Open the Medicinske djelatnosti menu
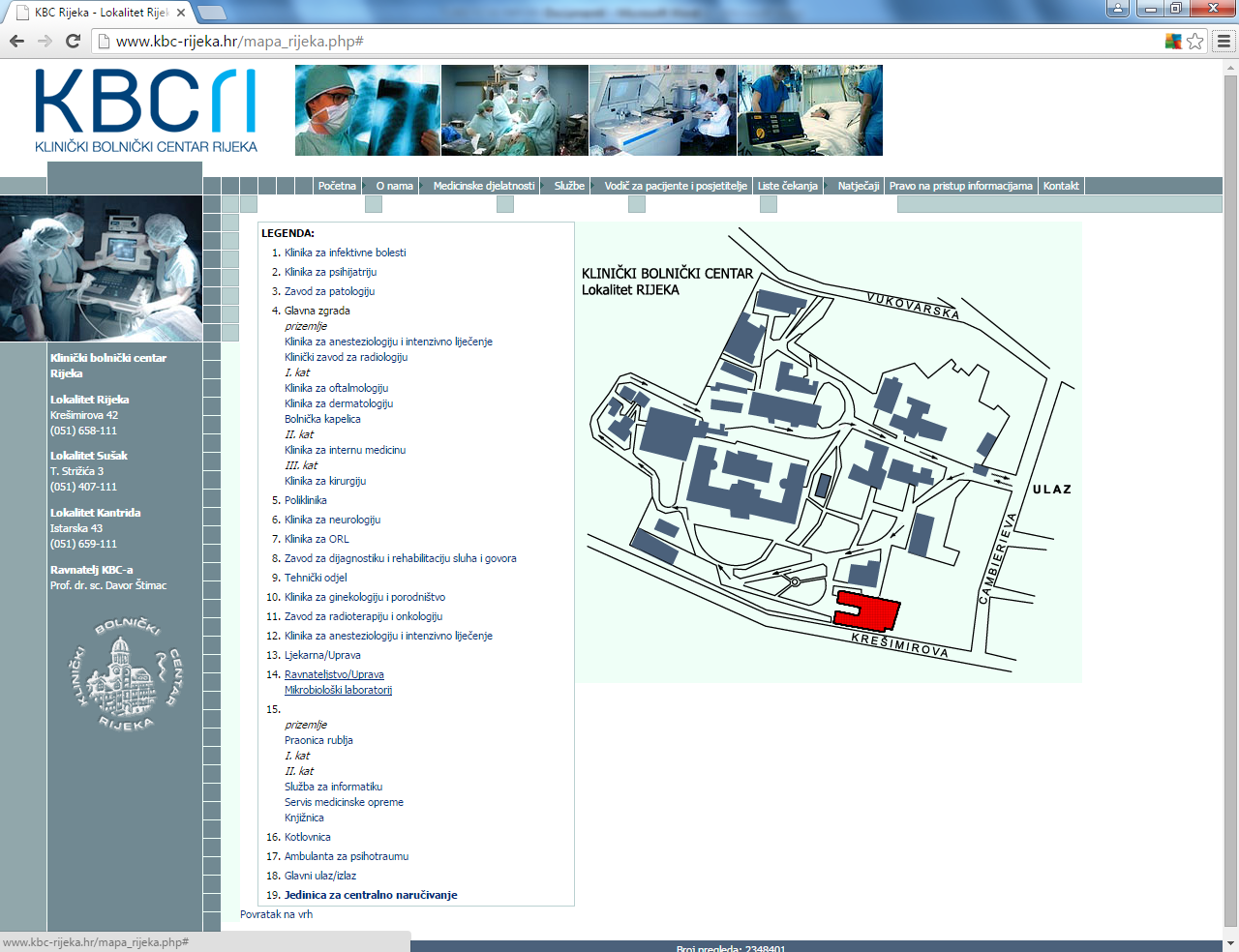The height and width of the screenshot is (952, 1239). [484, 186]
